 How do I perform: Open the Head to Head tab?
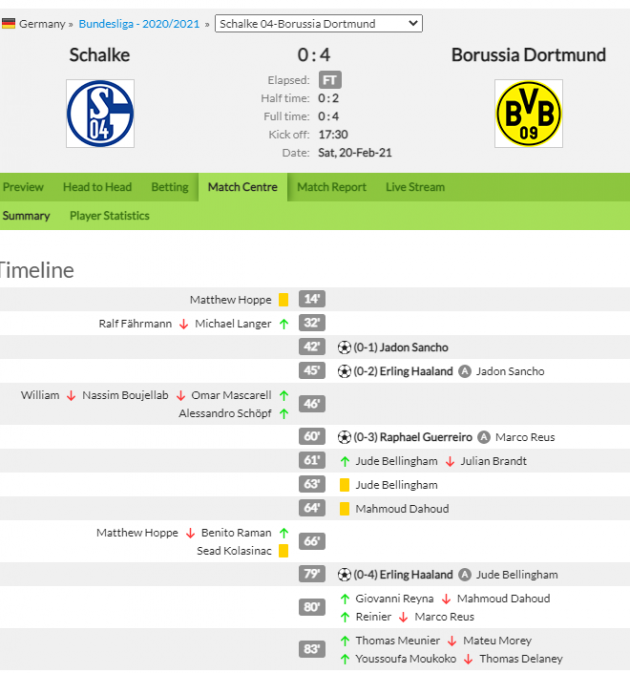point(97,187)
